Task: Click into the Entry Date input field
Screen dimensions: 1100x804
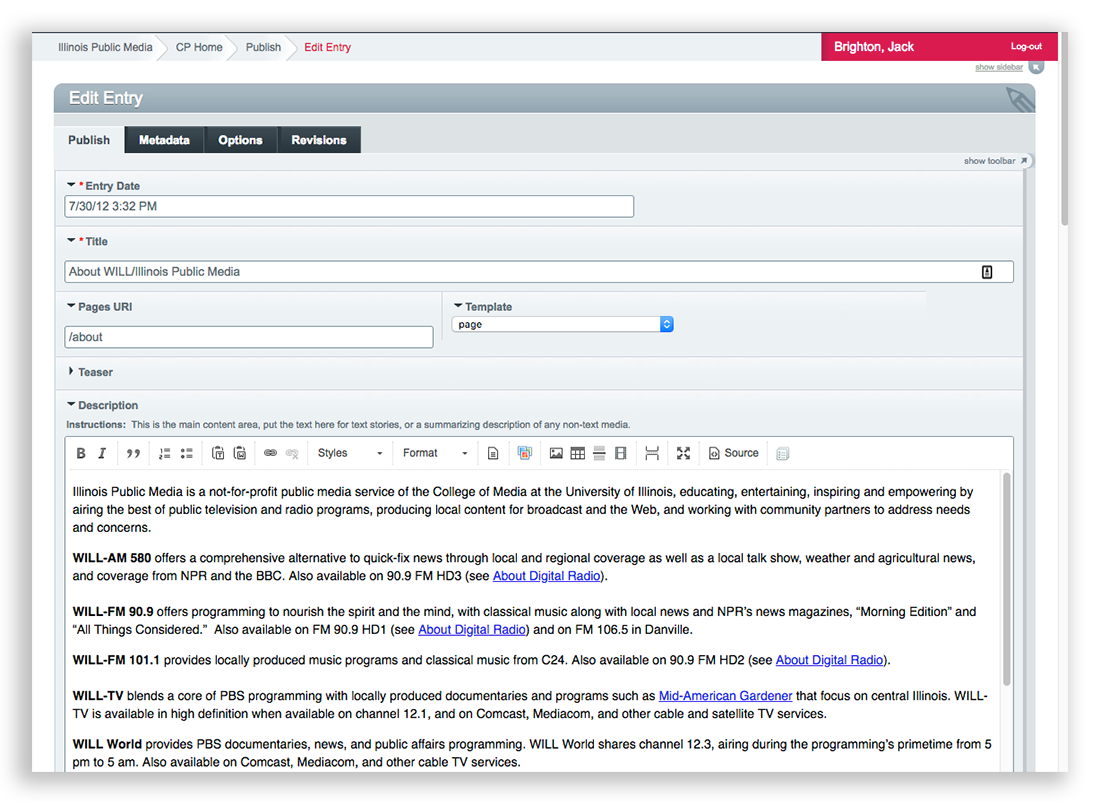Action: [x=349, y=206]
